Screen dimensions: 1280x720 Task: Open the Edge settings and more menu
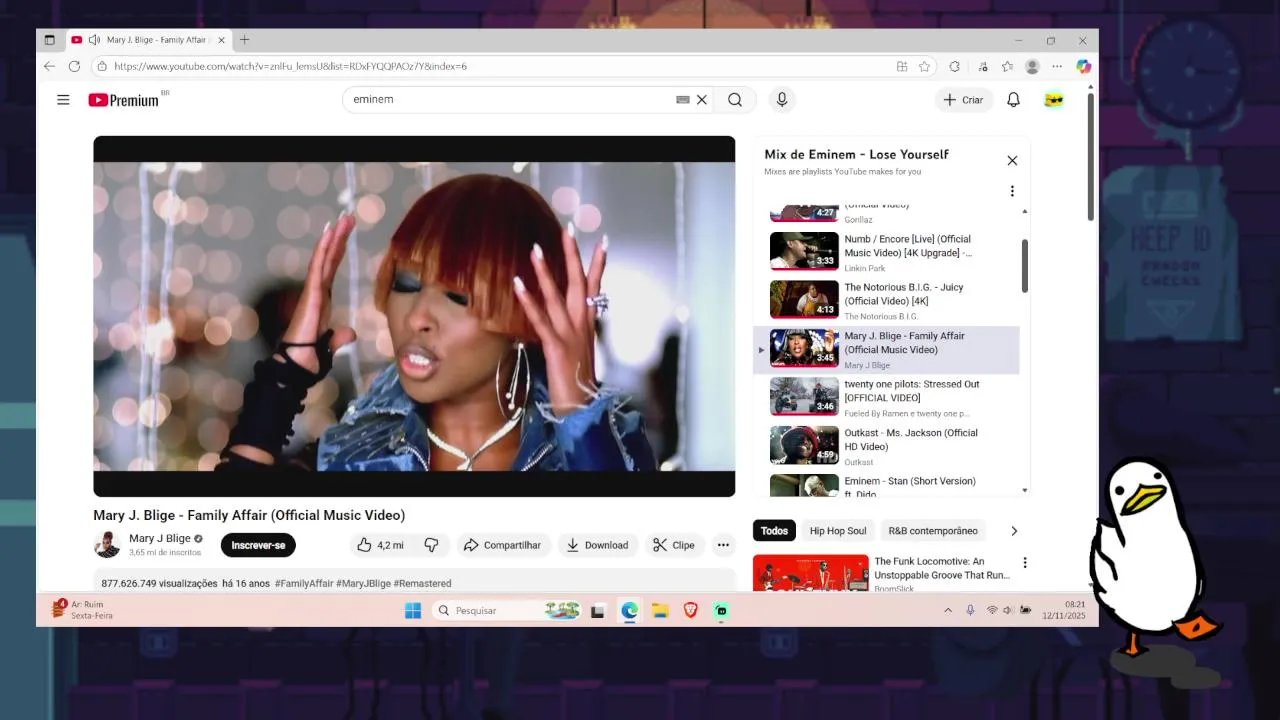click(x=1057, y=66)
